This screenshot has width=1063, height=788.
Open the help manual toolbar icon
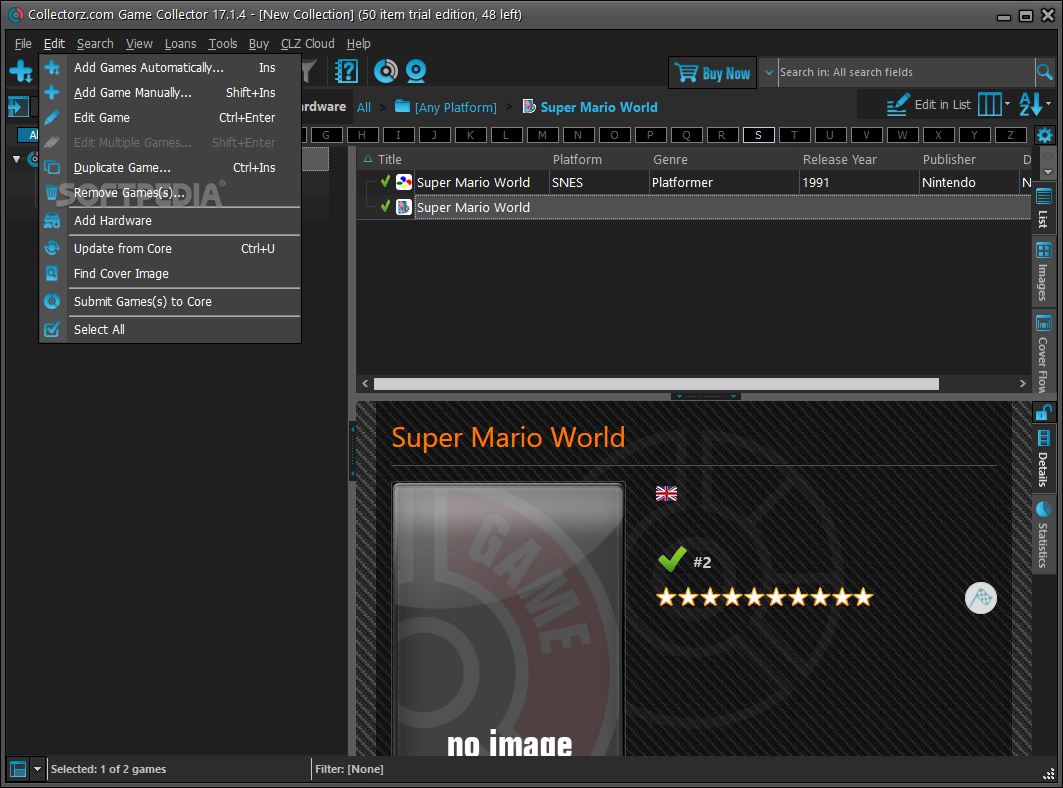(x=346, y=71)
